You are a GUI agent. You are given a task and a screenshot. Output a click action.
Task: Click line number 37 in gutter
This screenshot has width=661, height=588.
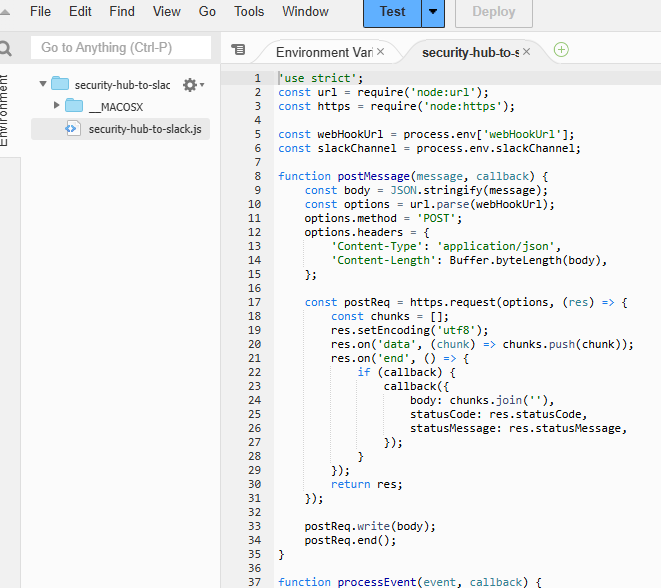tap(255, 582)
